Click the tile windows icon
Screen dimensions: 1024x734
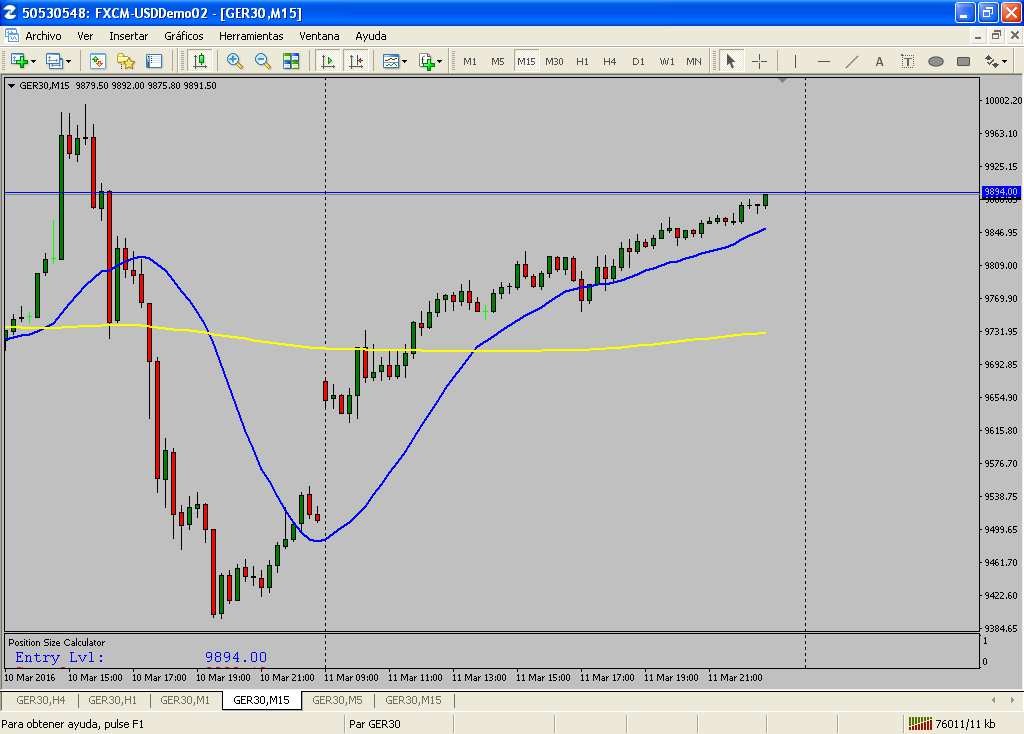point(291,61)
